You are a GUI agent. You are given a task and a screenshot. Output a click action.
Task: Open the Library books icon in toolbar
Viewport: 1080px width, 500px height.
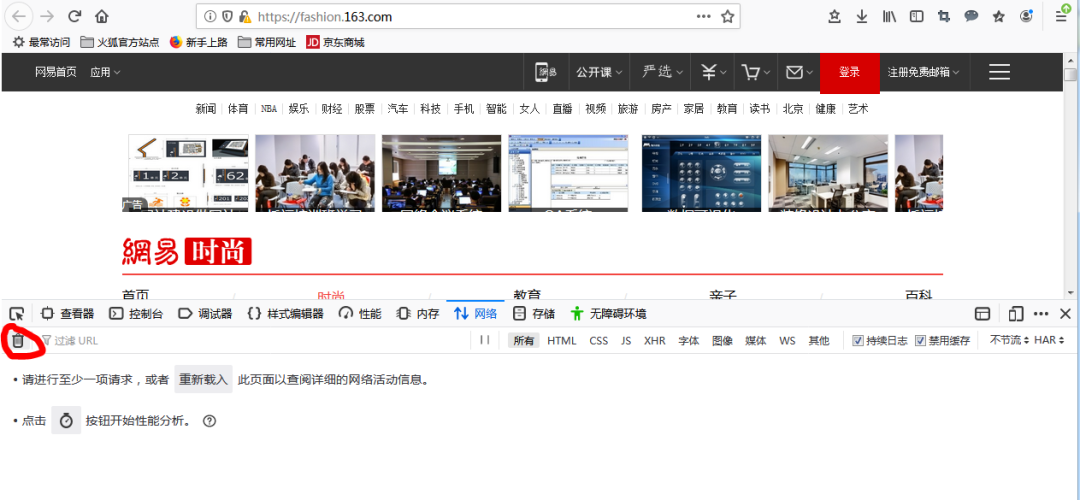(x=889, y=17)
